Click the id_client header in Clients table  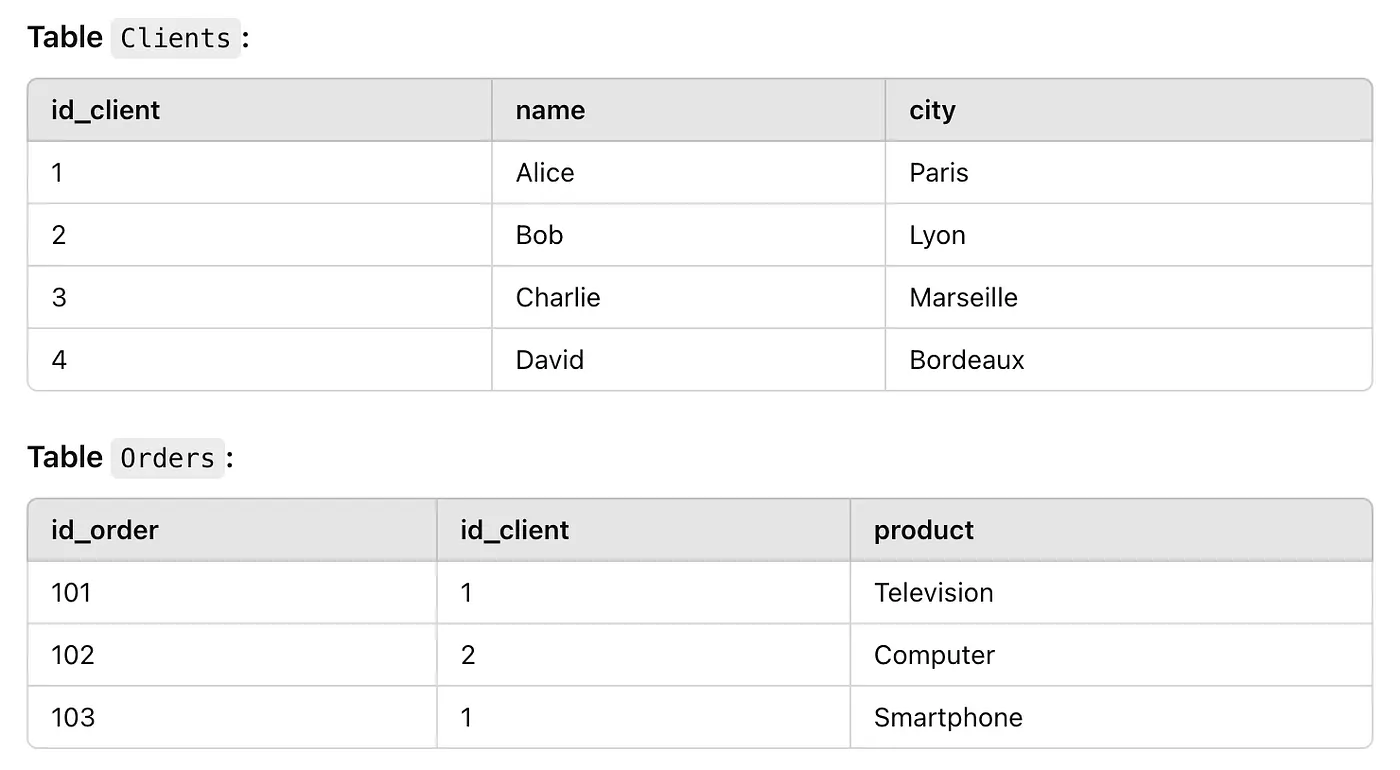(x=260, y=110)
